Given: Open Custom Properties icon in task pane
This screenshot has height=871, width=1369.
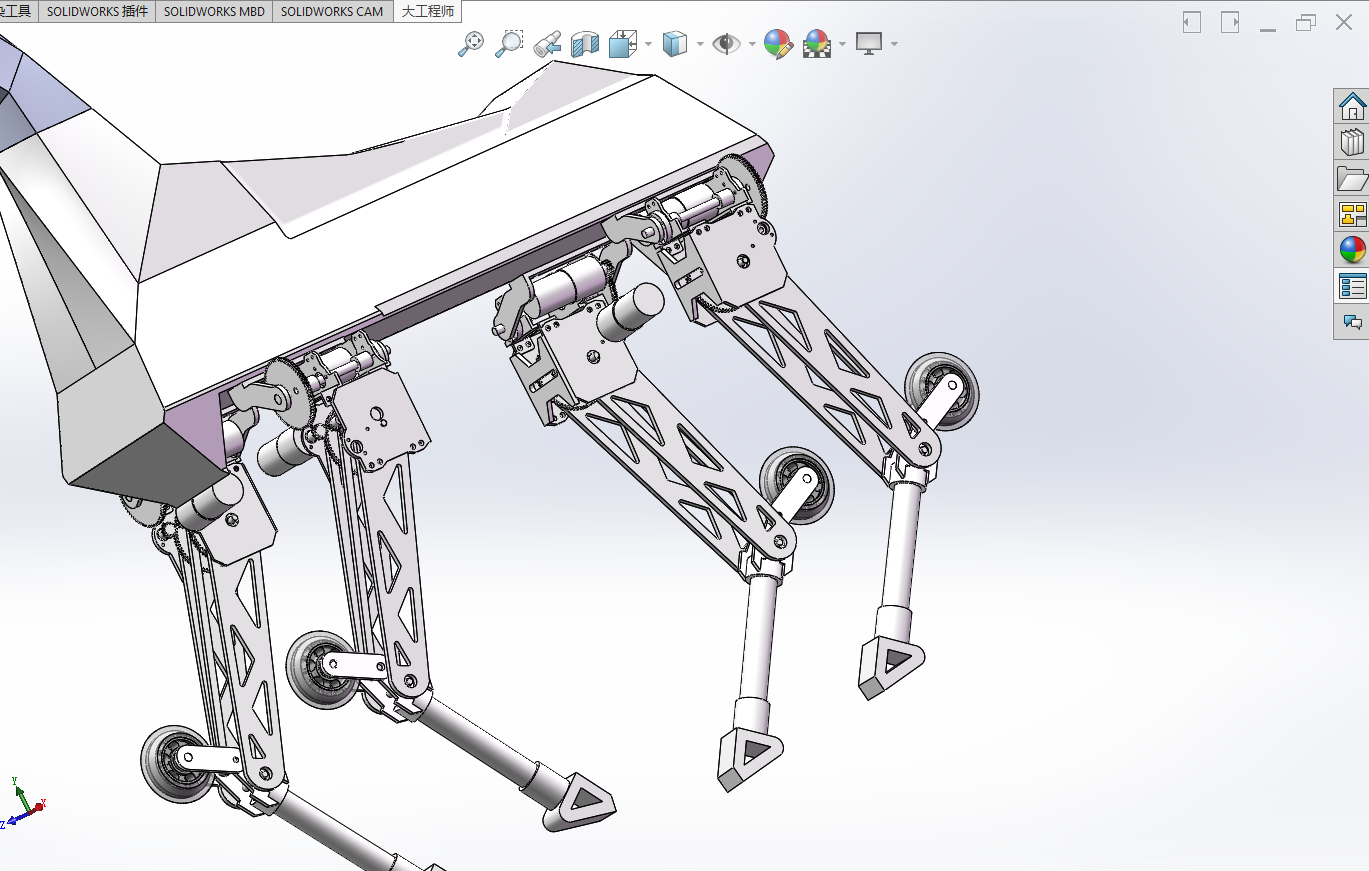Looking at the screenshot, I should [1352, 286].
